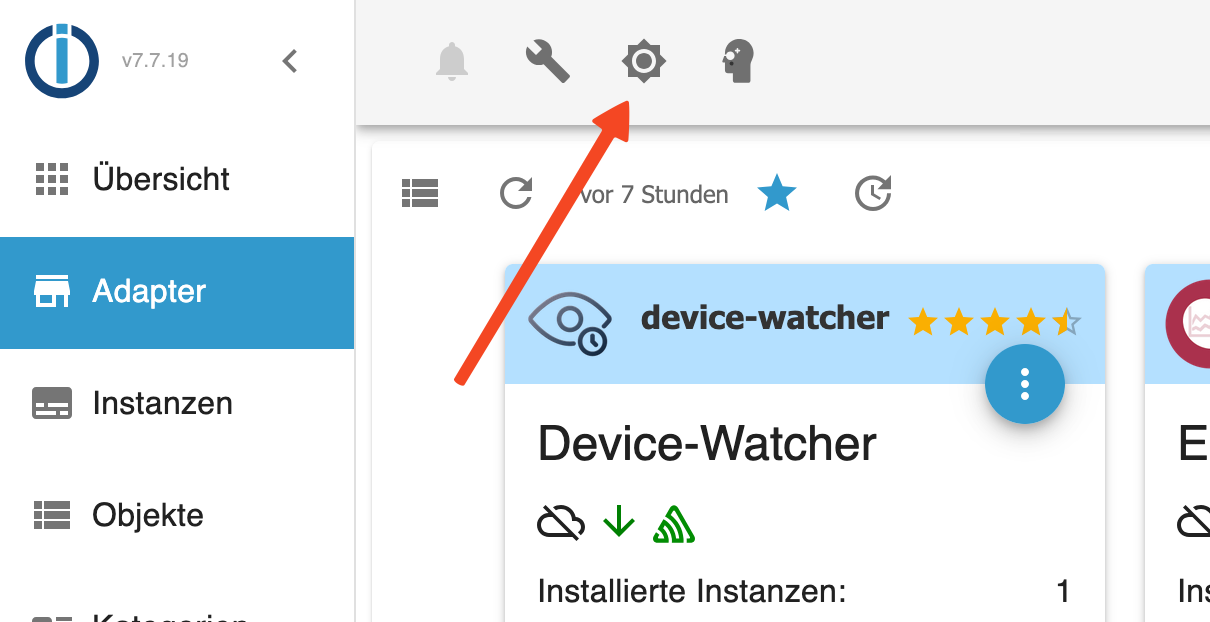The height and width of the screenshot is (622, 1210).
Task: Toggle expert mode head icon
Action: (x=738, y=61)
